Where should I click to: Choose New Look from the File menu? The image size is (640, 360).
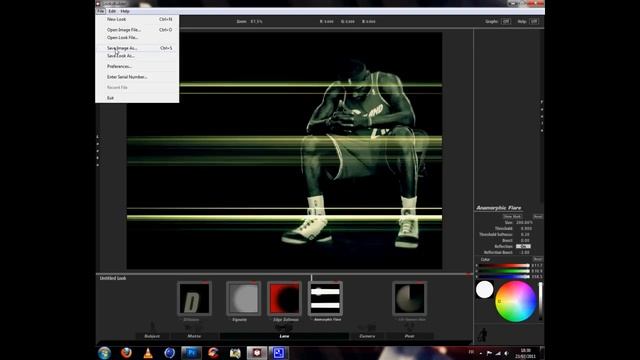(x=137, y=19)
